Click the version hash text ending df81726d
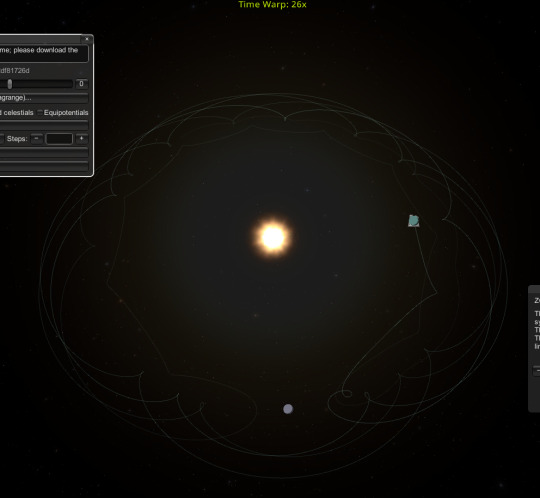The image size is (540, 498). [x=15, y=71]
